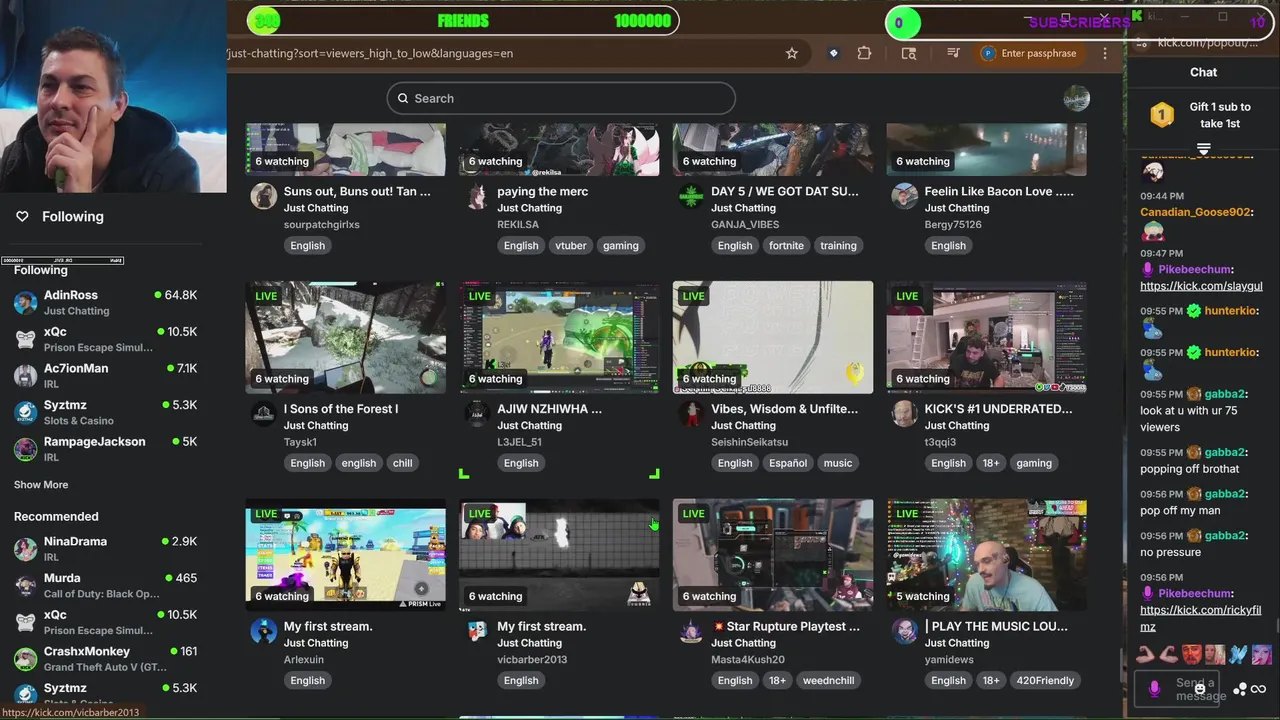The image size is (1280, 720).
Task: Select the vtuber tag under REKILSA
Action: coord(571,246)
